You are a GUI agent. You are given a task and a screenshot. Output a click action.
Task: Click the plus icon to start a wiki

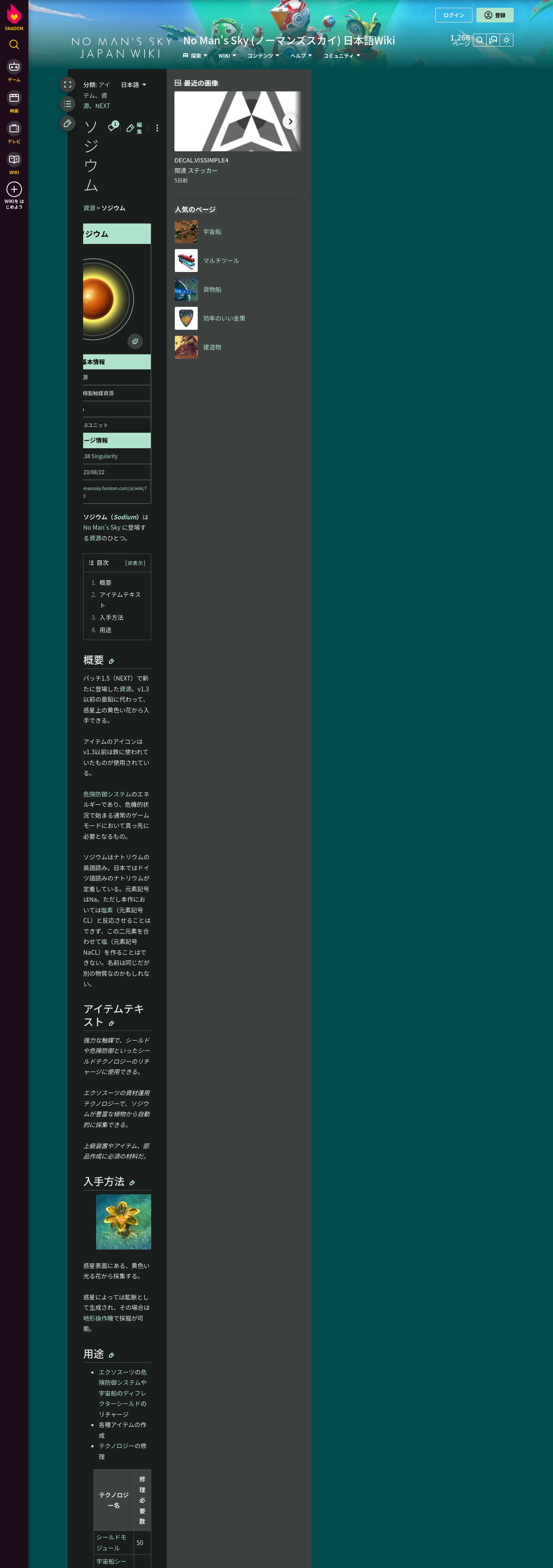coord(14,189)
